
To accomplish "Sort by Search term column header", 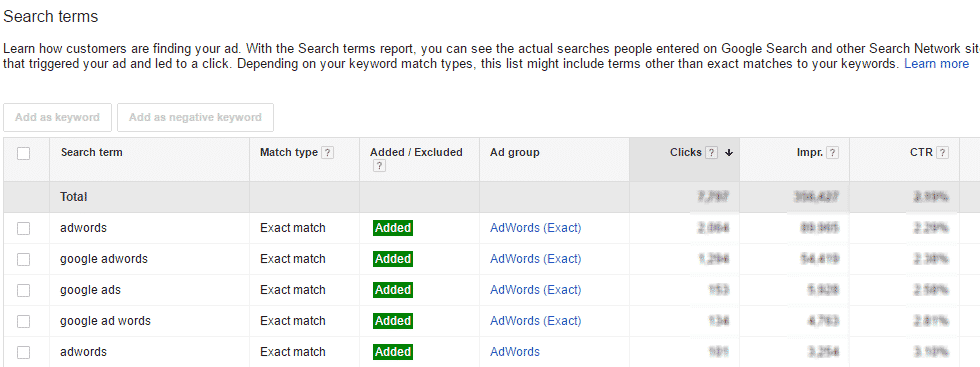I will click(x=91, y=153).
